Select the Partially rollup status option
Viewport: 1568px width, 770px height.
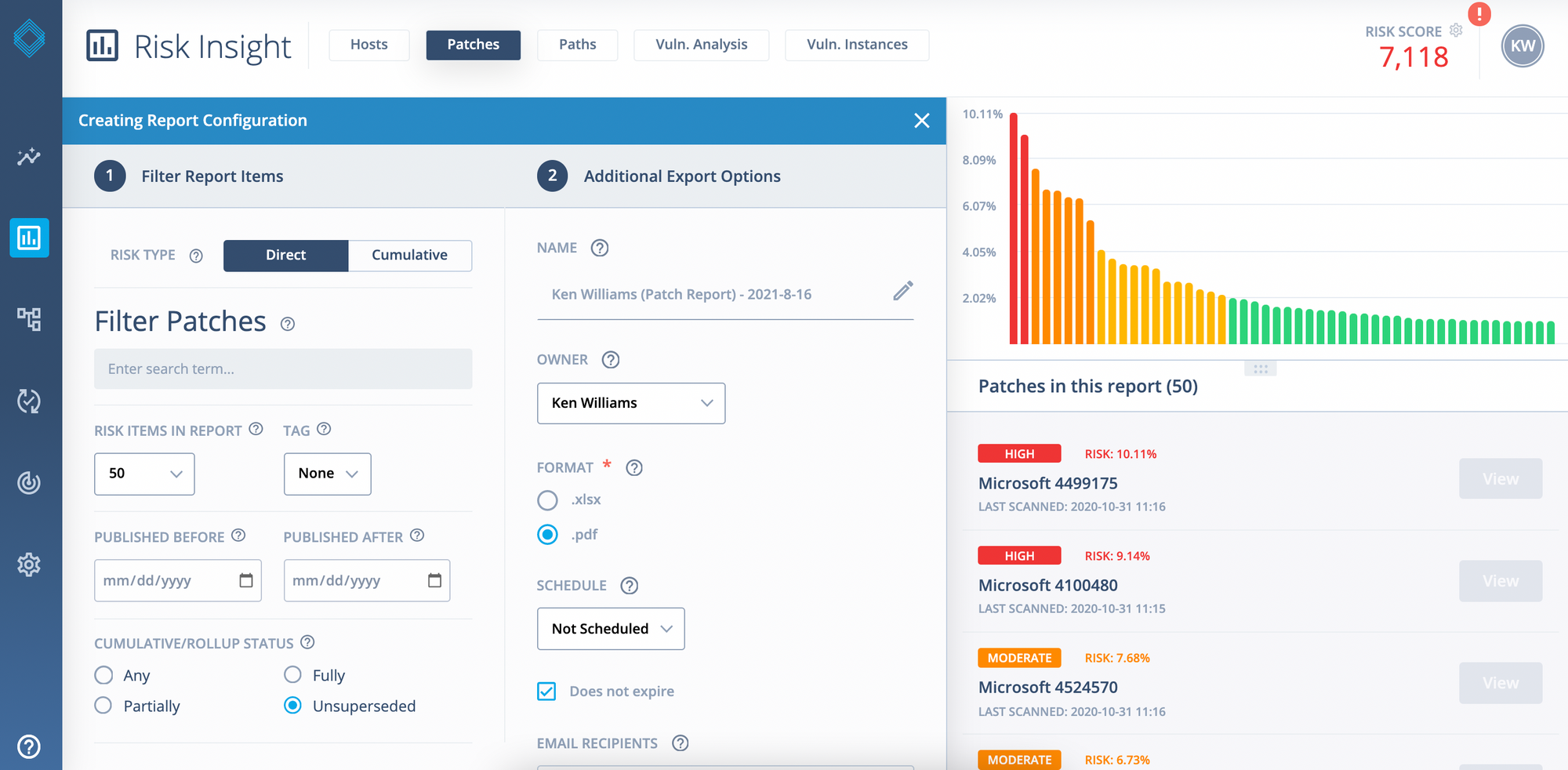point(103,706)
